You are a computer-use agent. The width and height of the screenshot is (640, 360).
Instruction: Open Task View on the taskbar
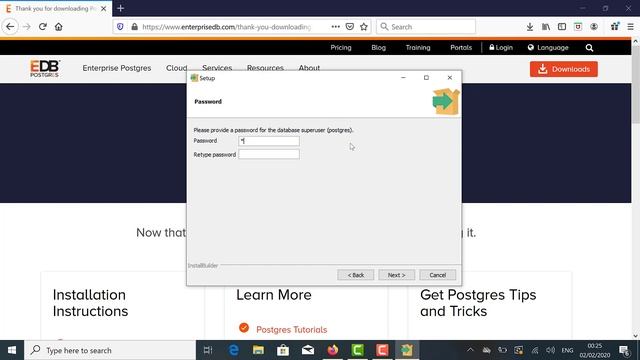pyautogui.click(x=208, y=350)
